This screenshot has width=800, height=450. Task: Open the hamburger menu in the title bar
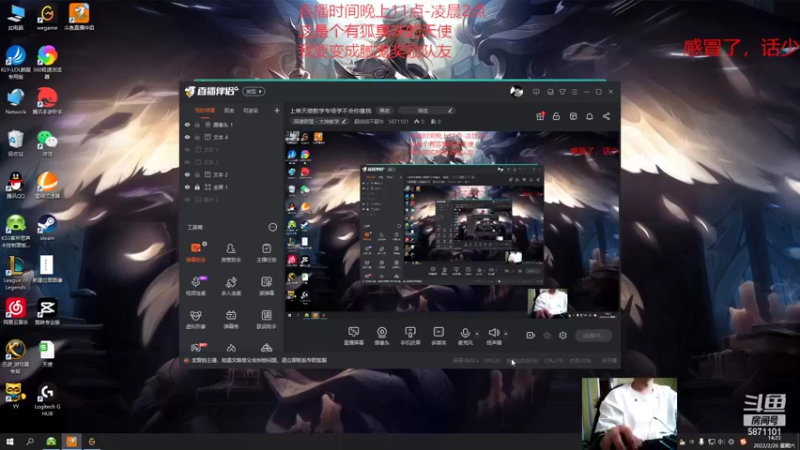pos(574,92)
